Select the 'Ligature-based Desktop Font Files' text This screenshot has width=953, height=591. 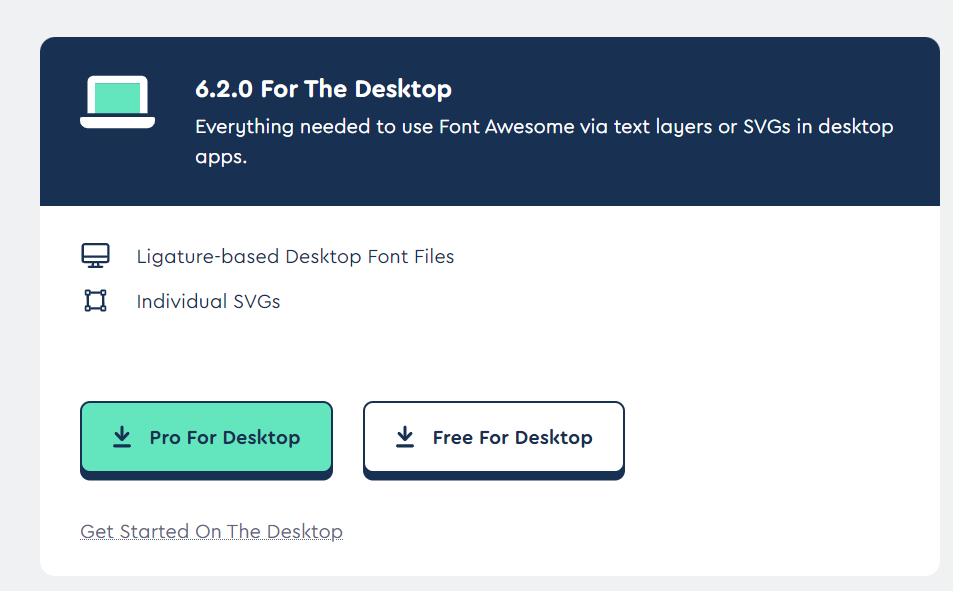pyautogui.click(x=295, y=257)
